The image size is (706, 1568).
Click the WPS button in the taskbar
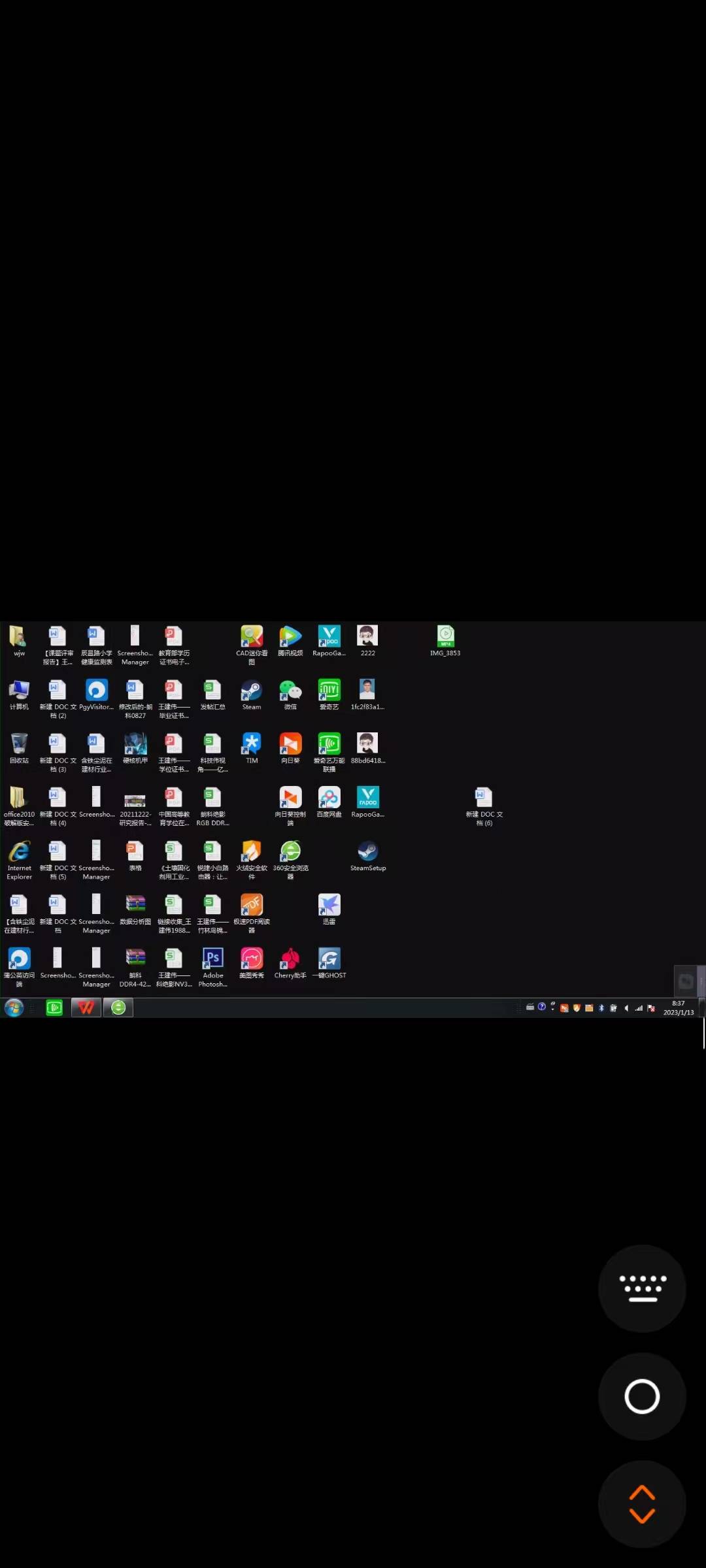click(x=86, y=1008)
